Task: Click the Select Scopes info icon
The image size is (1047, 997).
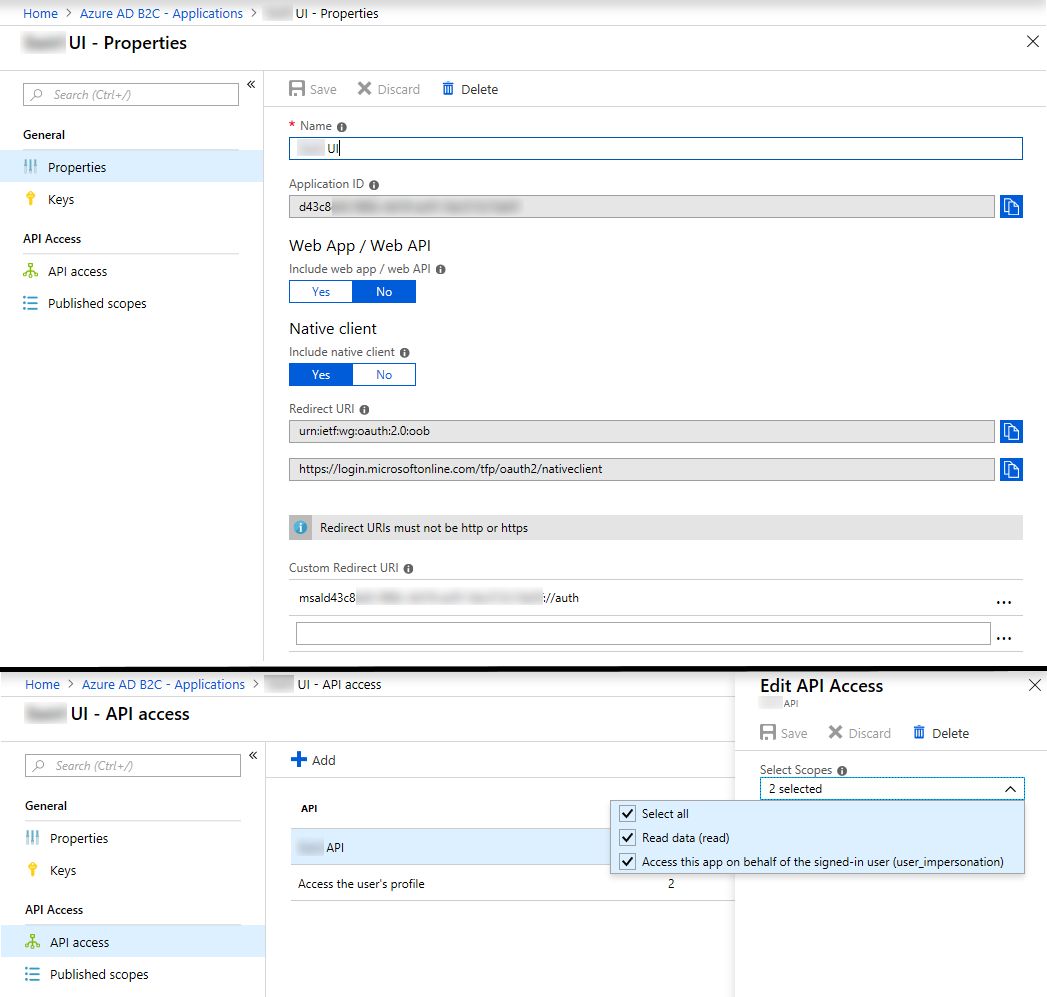Action: (x=842, y=771)
